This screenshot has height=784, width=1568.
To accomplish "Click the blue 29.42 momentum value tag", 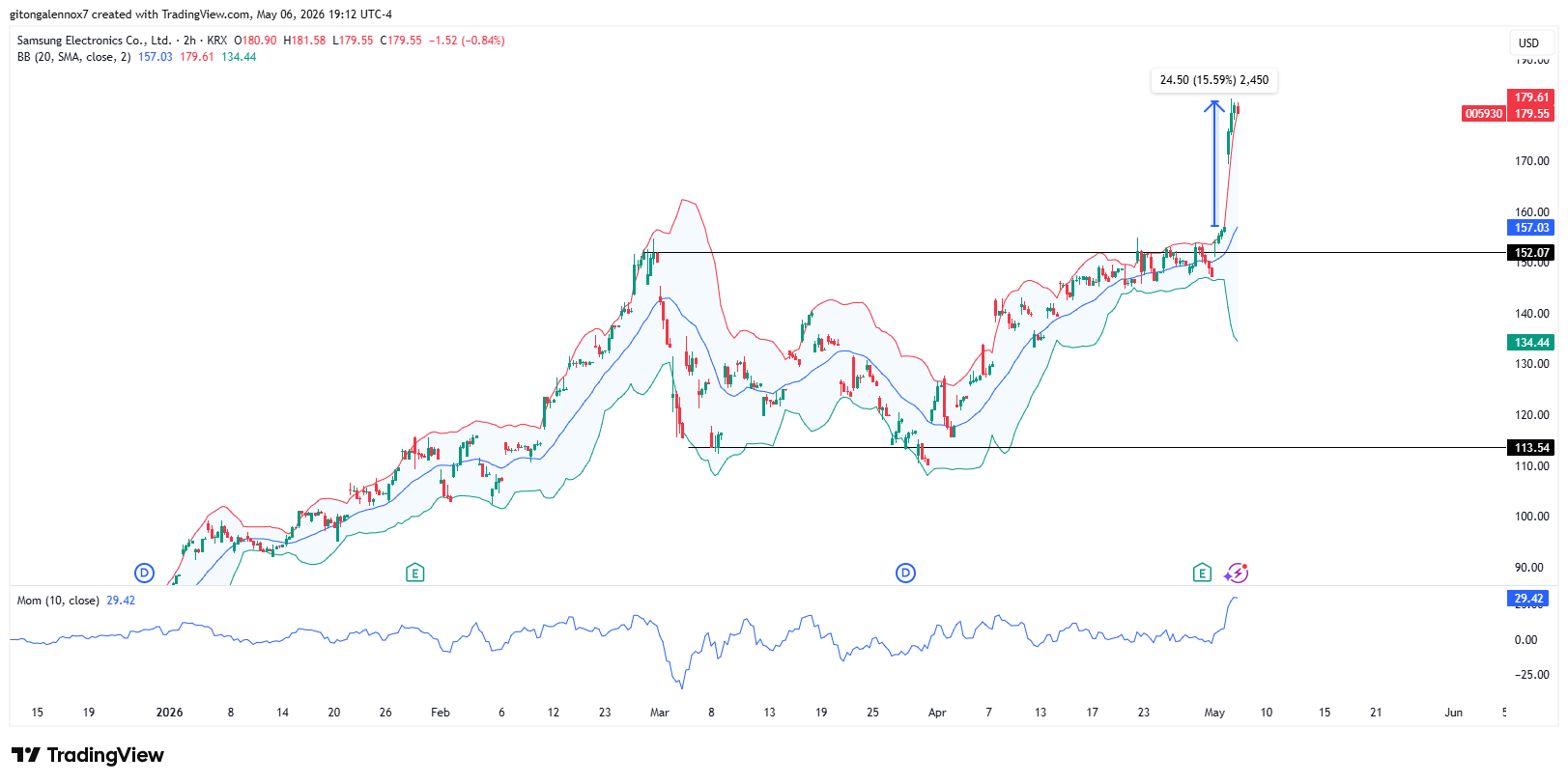I will pyautogui.click(x=1528, y=599).
